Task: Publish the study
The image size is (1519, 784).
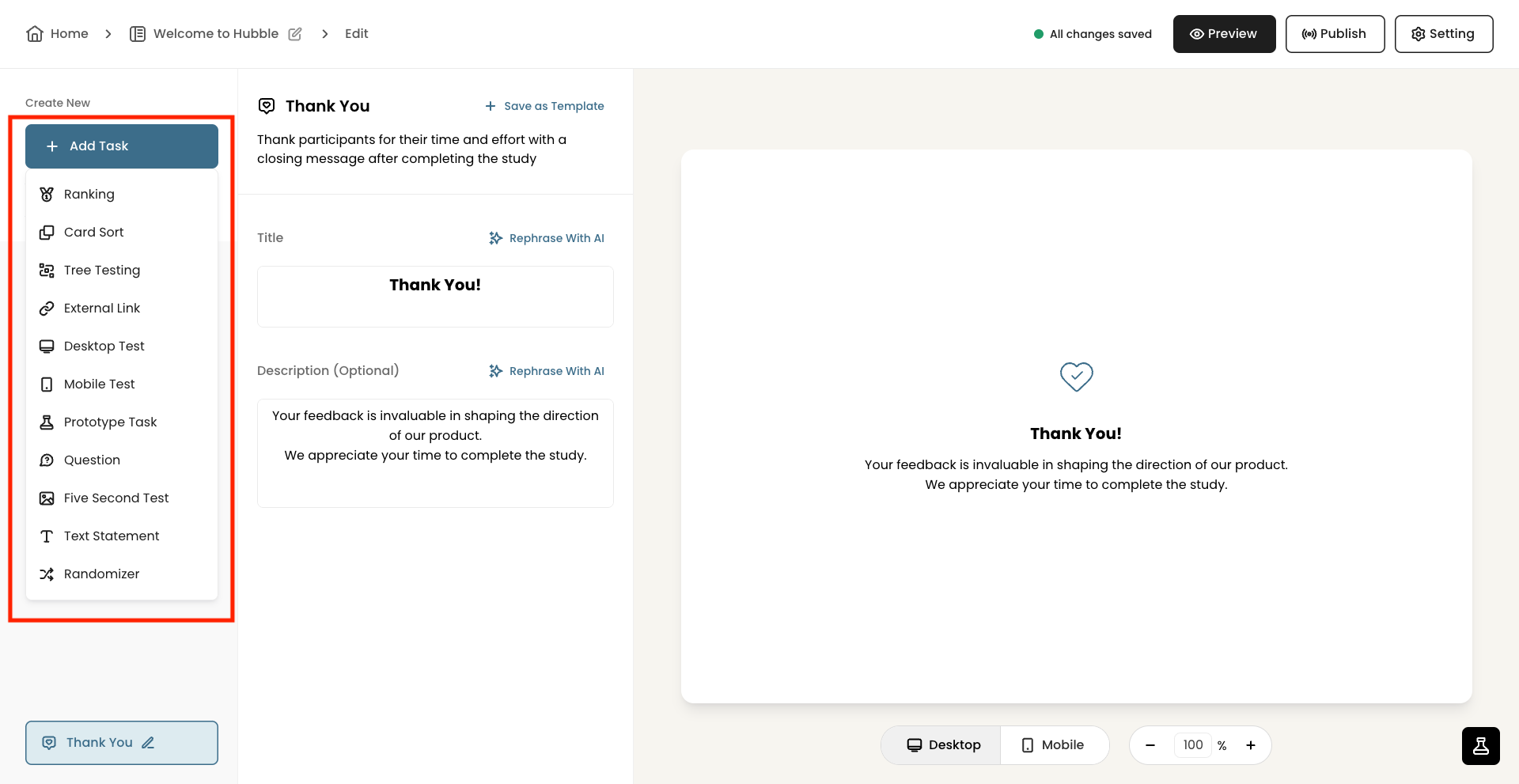Action: 1335,34
